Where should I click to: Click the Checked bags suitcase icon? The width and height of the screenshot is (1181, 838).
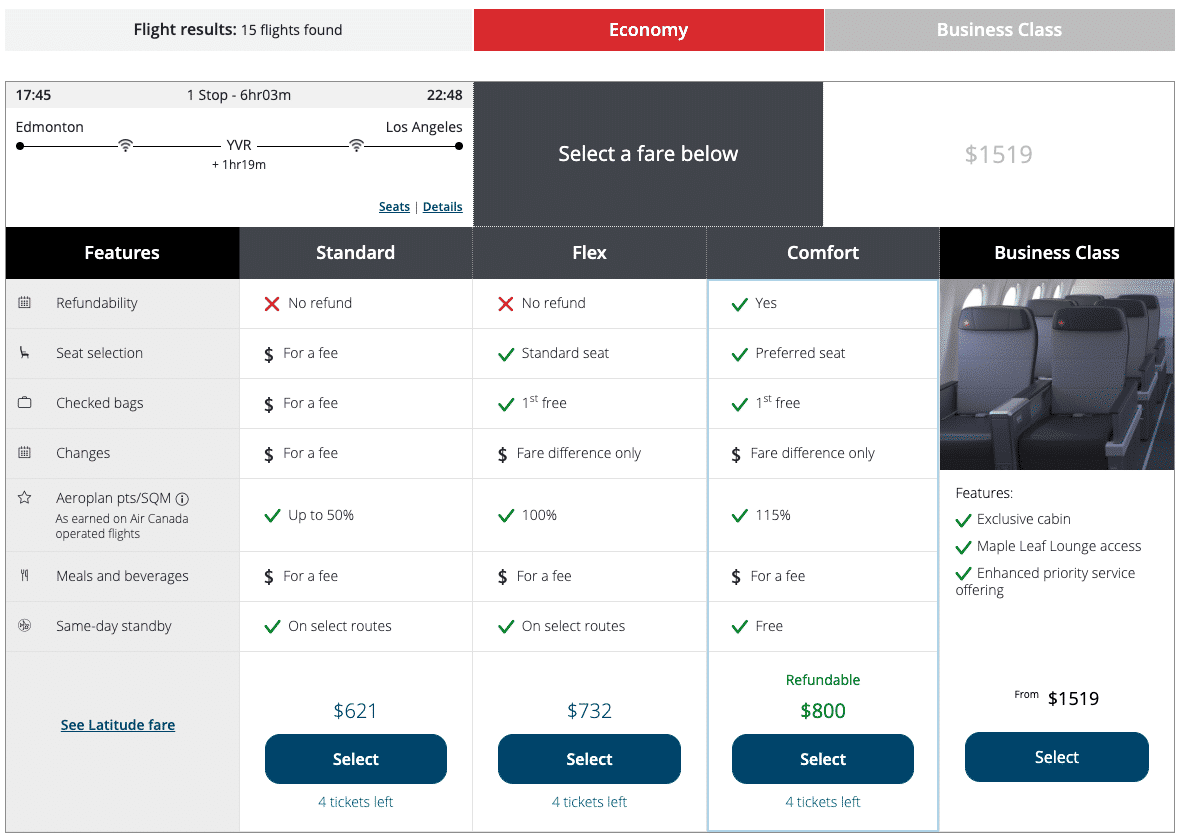coord(25,403)
